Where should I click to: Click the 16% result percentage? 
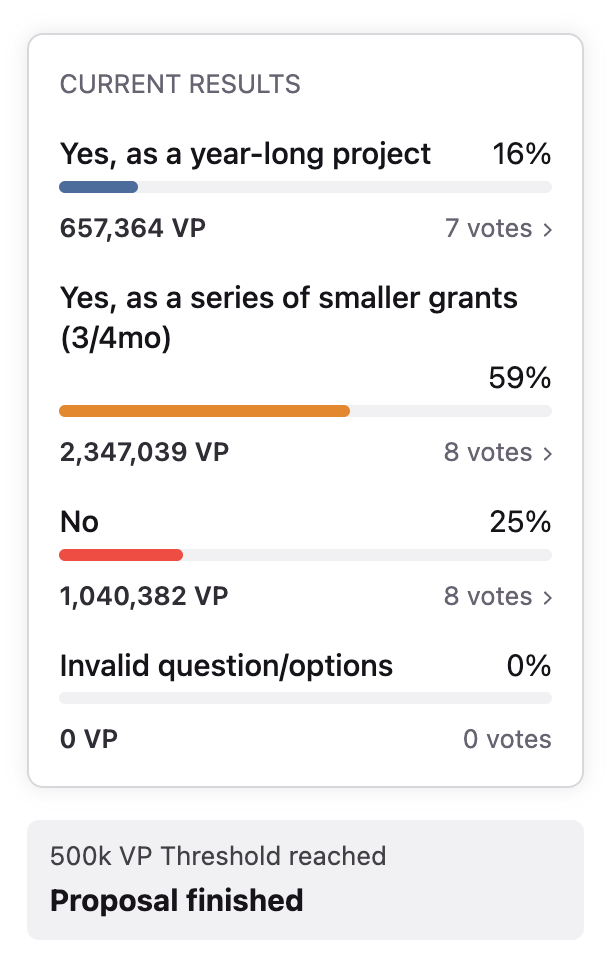click(x=521, y=155)
